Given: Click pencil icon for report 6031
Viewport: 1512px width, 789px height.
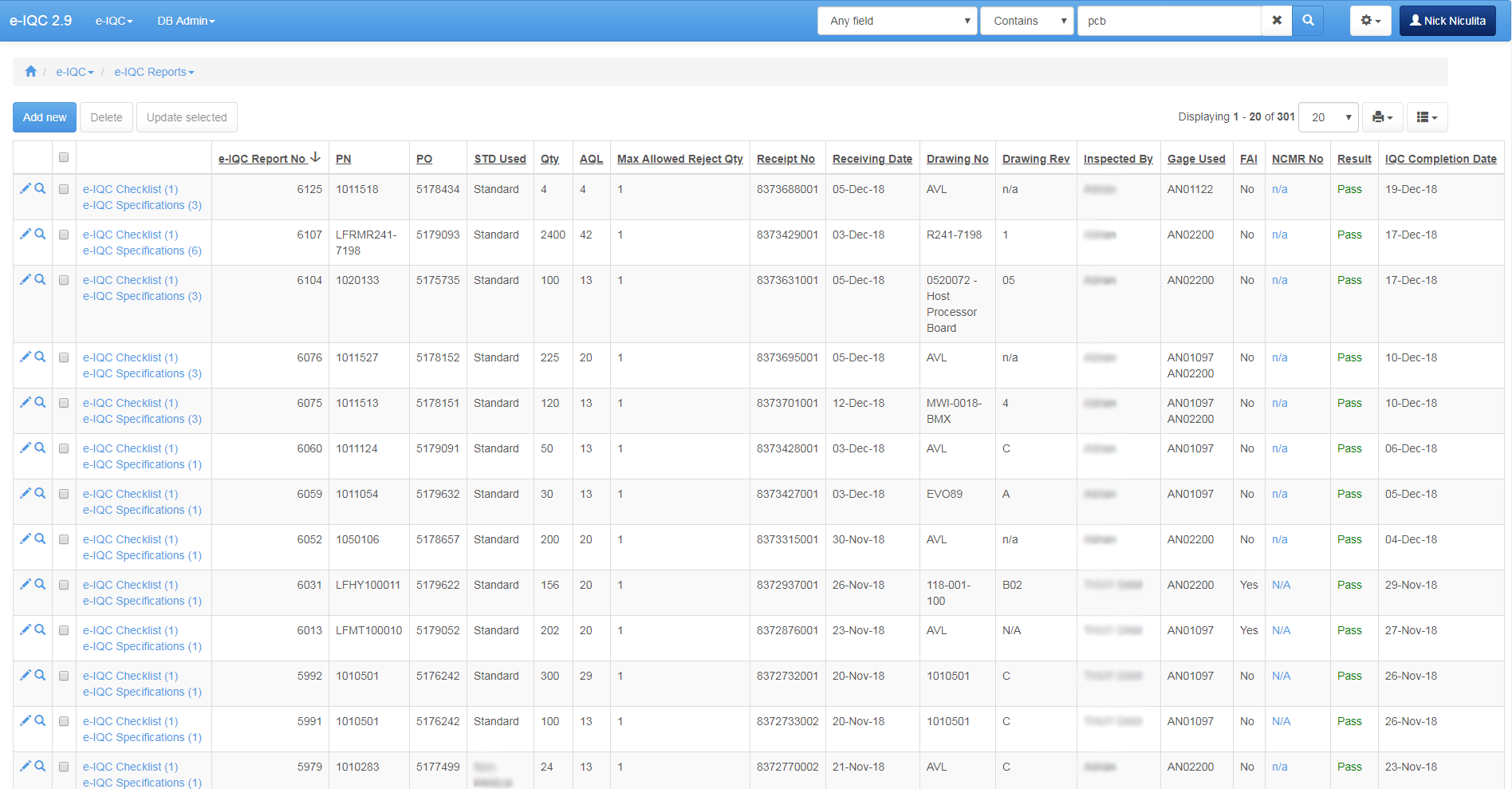Looking at the screenshot, I should click(25, 585).
